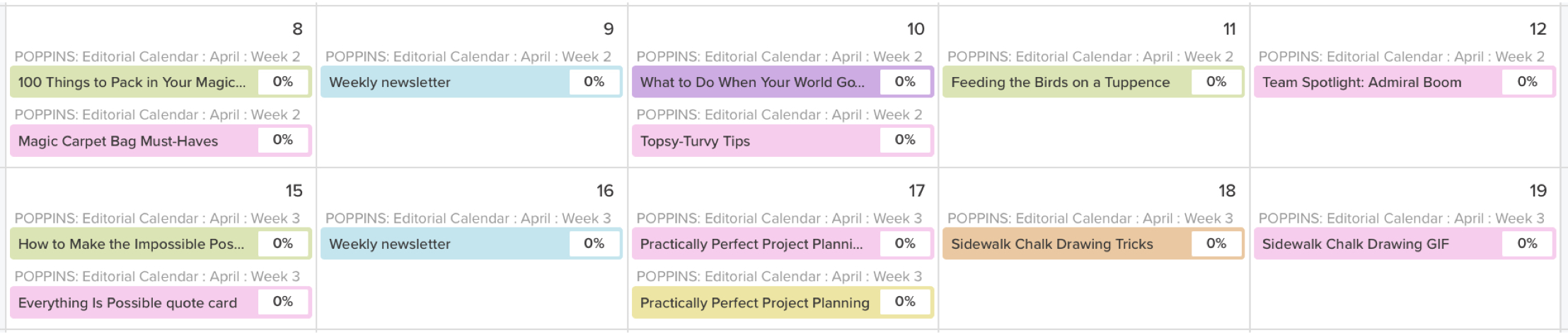The width and height of the screenshot is (1568, 335).
Task: Open 'How to Make the Impossible' task
Action: tap(131, 244)
